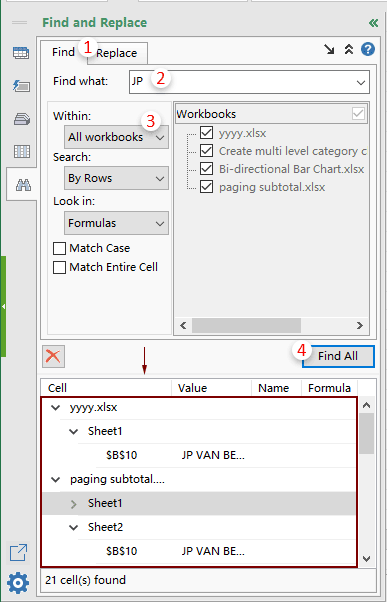Open the Name Manager pane icon
Screen dimensions: 387x602
coord(21,119)
